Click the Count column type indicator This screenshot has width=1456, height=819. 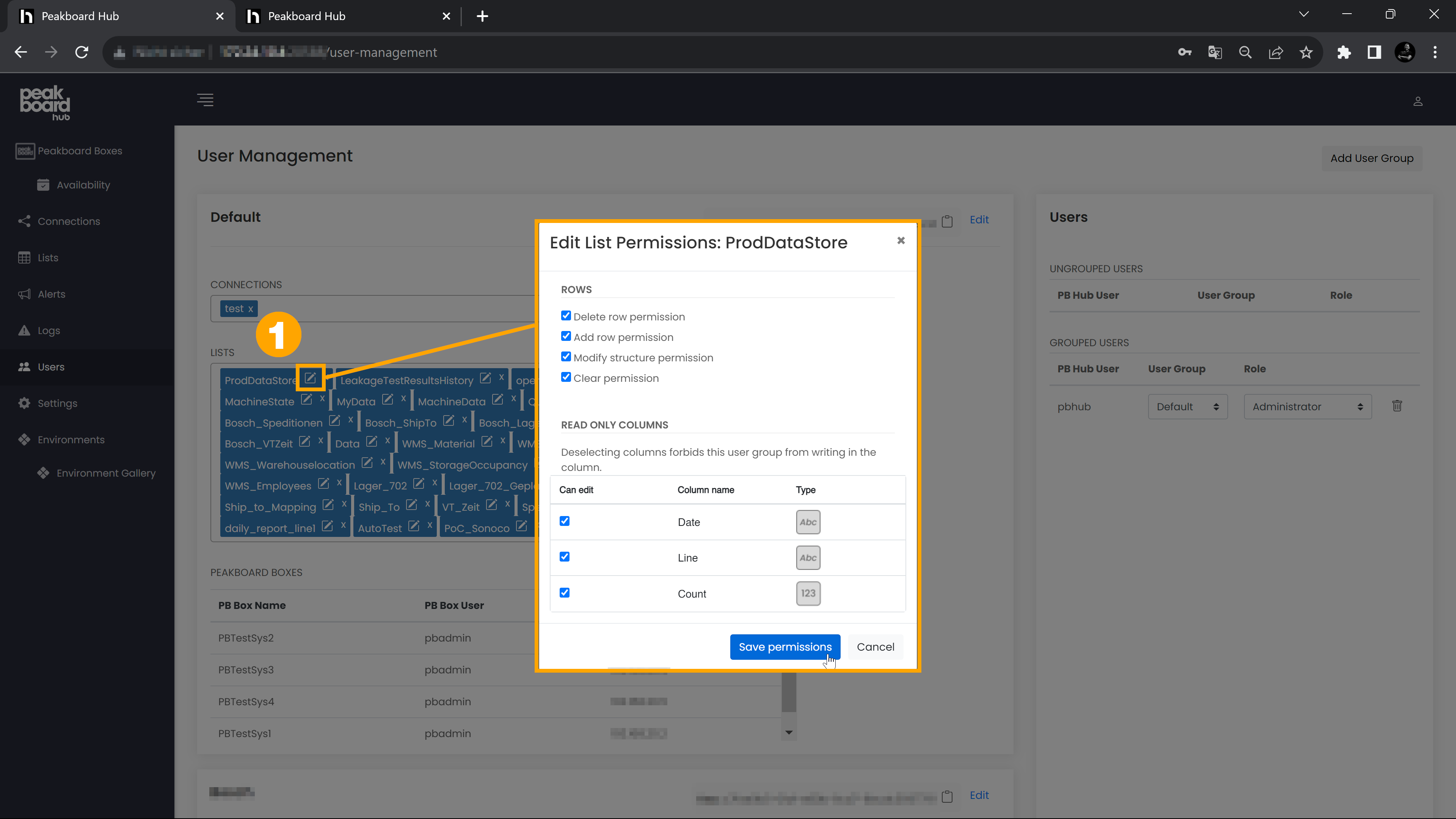808,593
